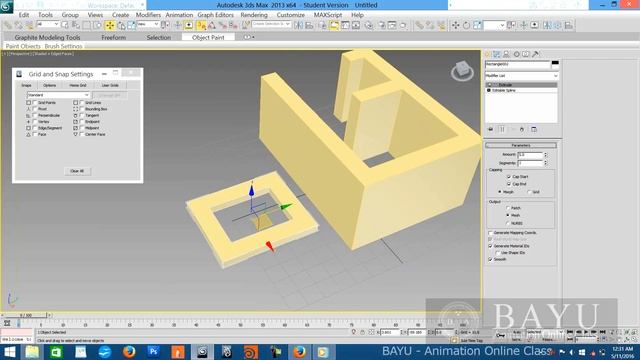The image size is (640, 360).
Task: Open the Hierarchy command panel tab
Action: [x=507, y=54]
